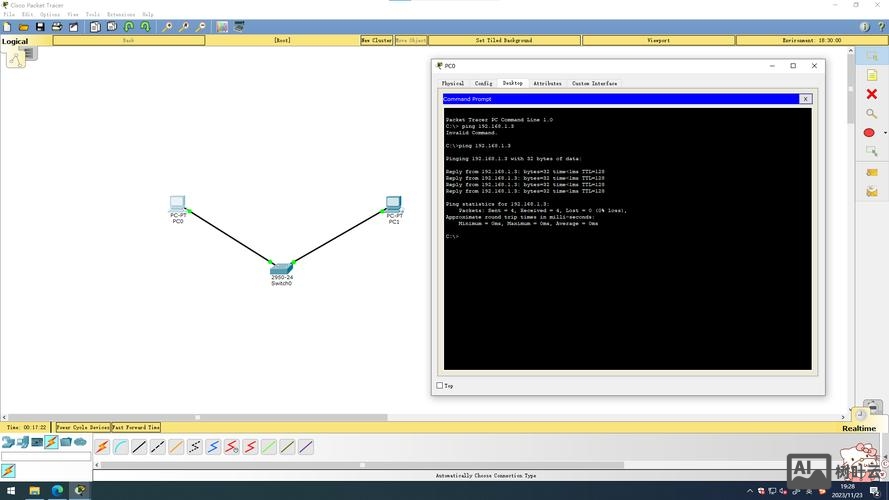
Task: Place a Note using the sticky-note tool
Action: click(871, 75)
